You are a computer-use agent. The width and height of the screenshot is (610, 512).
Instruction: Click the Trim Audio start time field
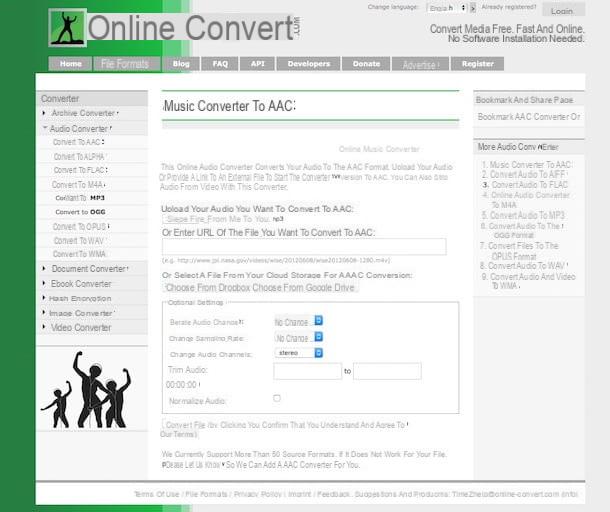pos(308,371)
